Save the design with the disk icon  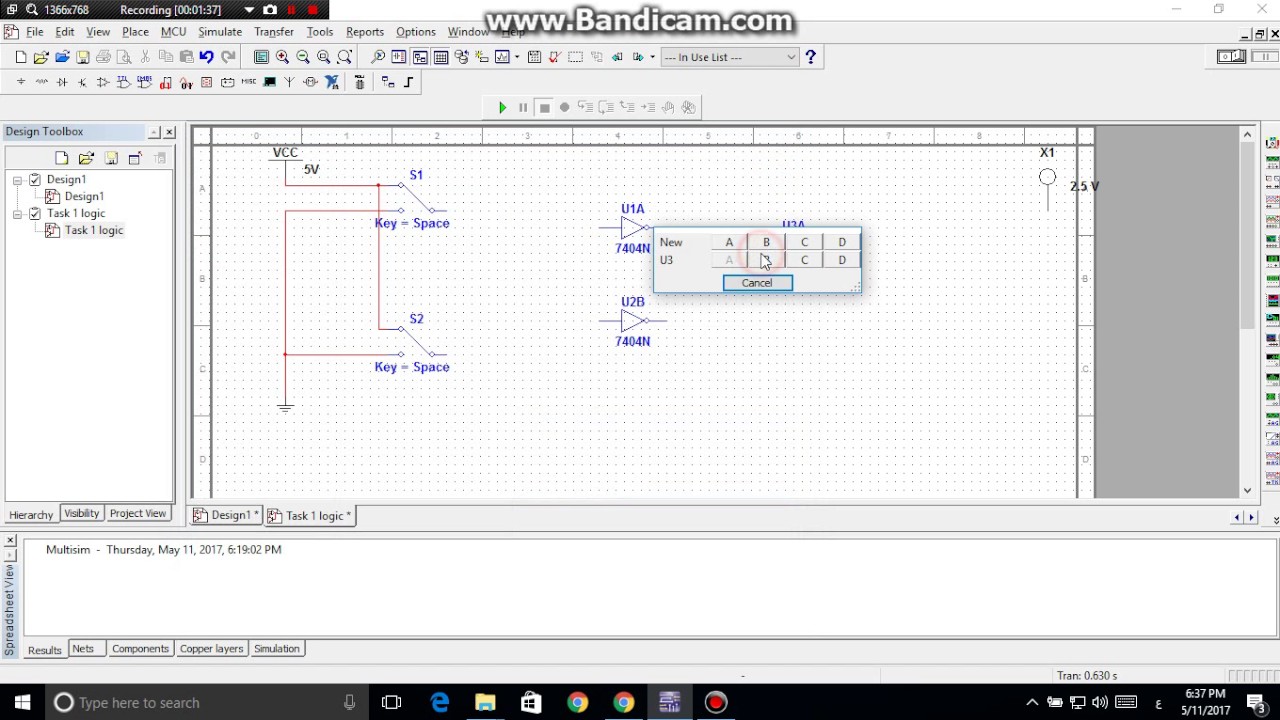point(83,57)
